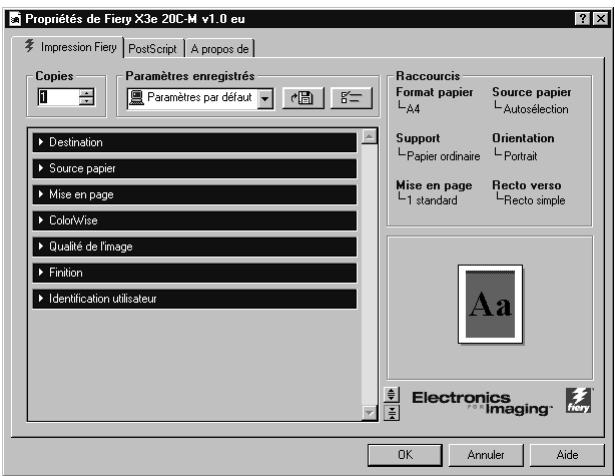
Task: Expand the Mise en page section bar
Action: tap(195, 194)
